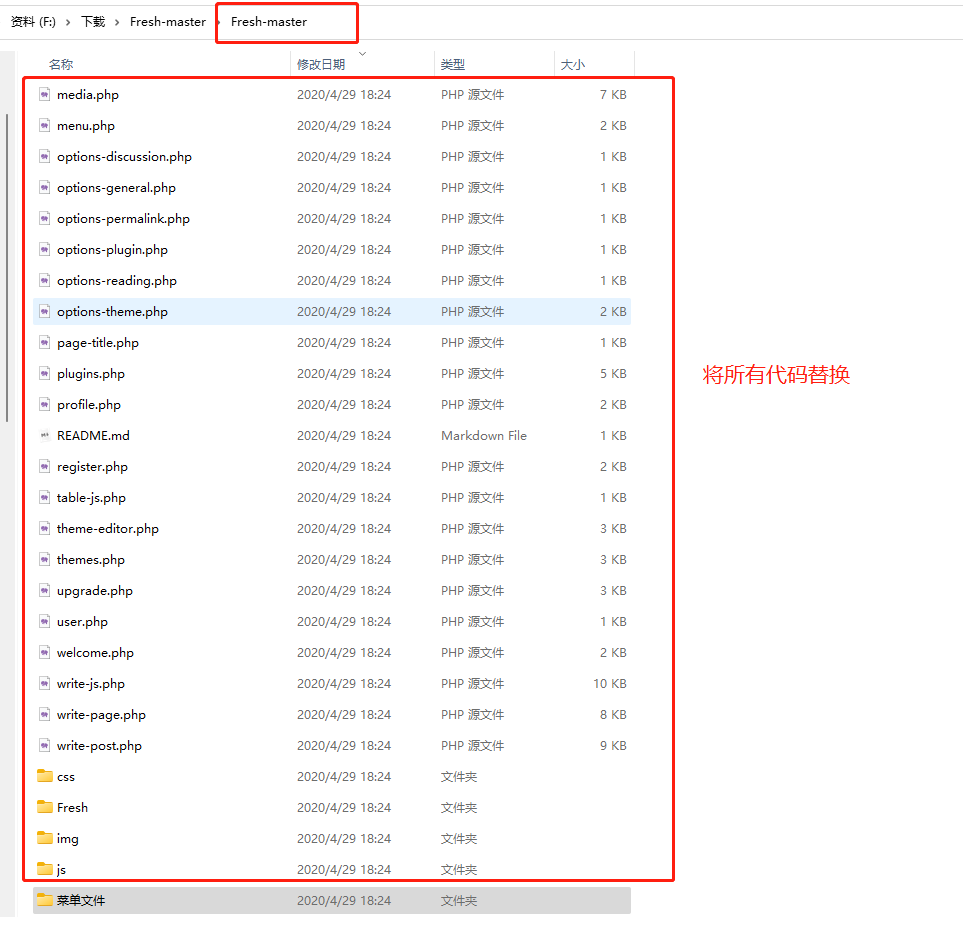963x929 pixels.
Task: Click the user.php file icon
Action: [44, 622]
